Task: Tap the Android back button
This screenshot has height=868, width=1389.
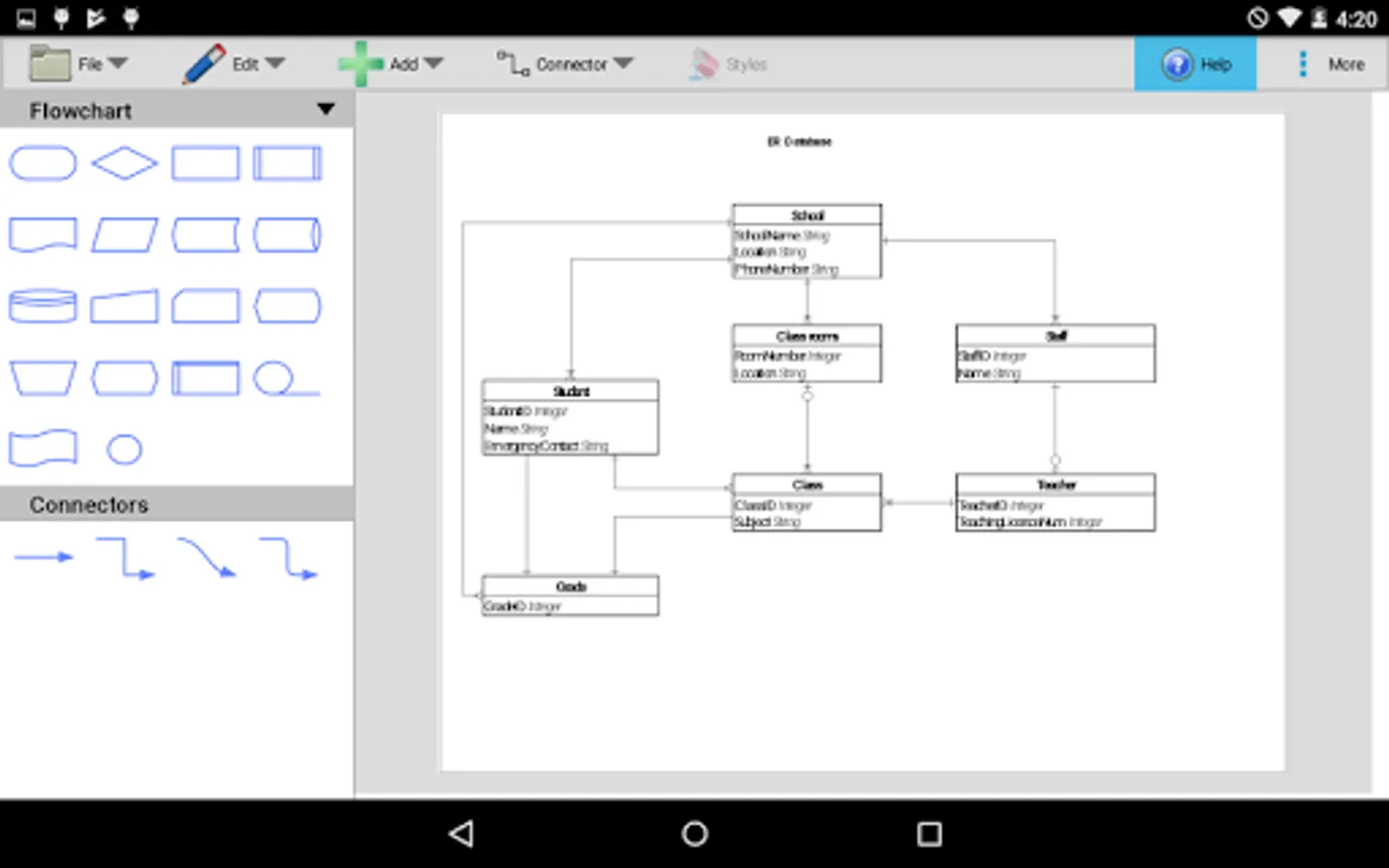Action: tap(462, 833)
